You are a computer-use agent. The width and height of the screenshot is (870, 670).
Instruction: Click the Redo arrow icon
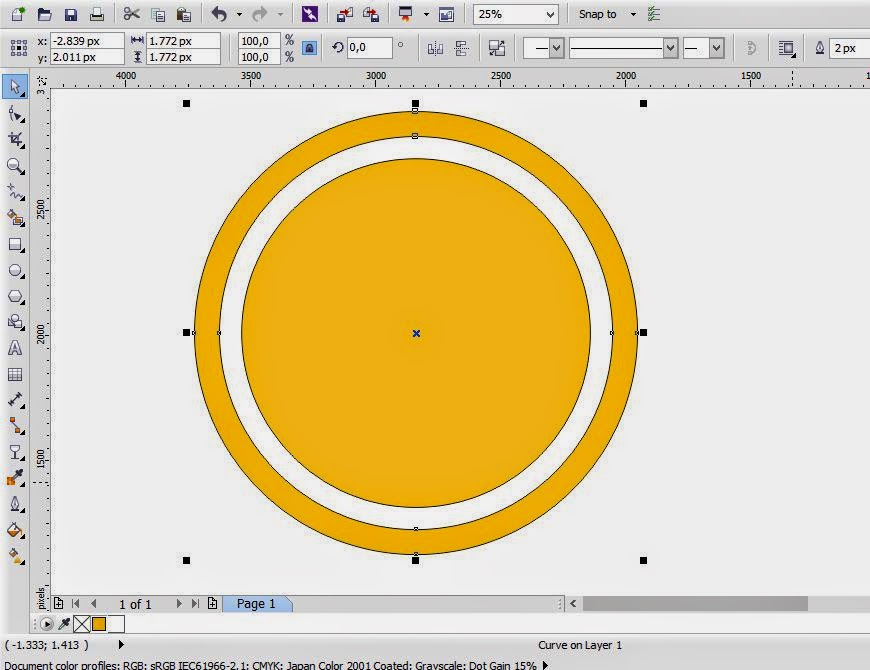pos(260,14)
